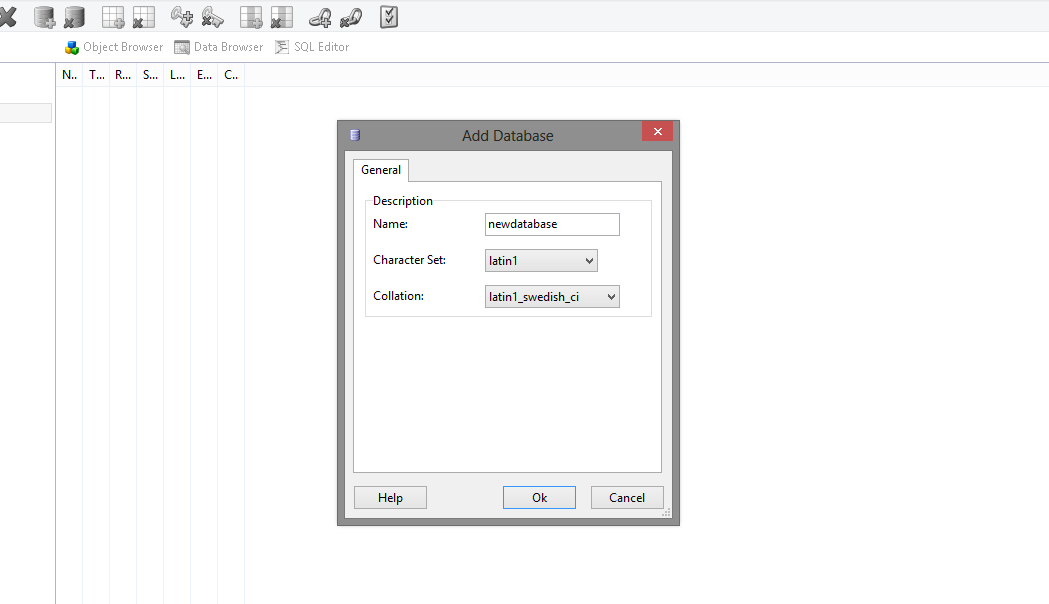Click the Drop Column toolbar icon

(x=282, y=17)
